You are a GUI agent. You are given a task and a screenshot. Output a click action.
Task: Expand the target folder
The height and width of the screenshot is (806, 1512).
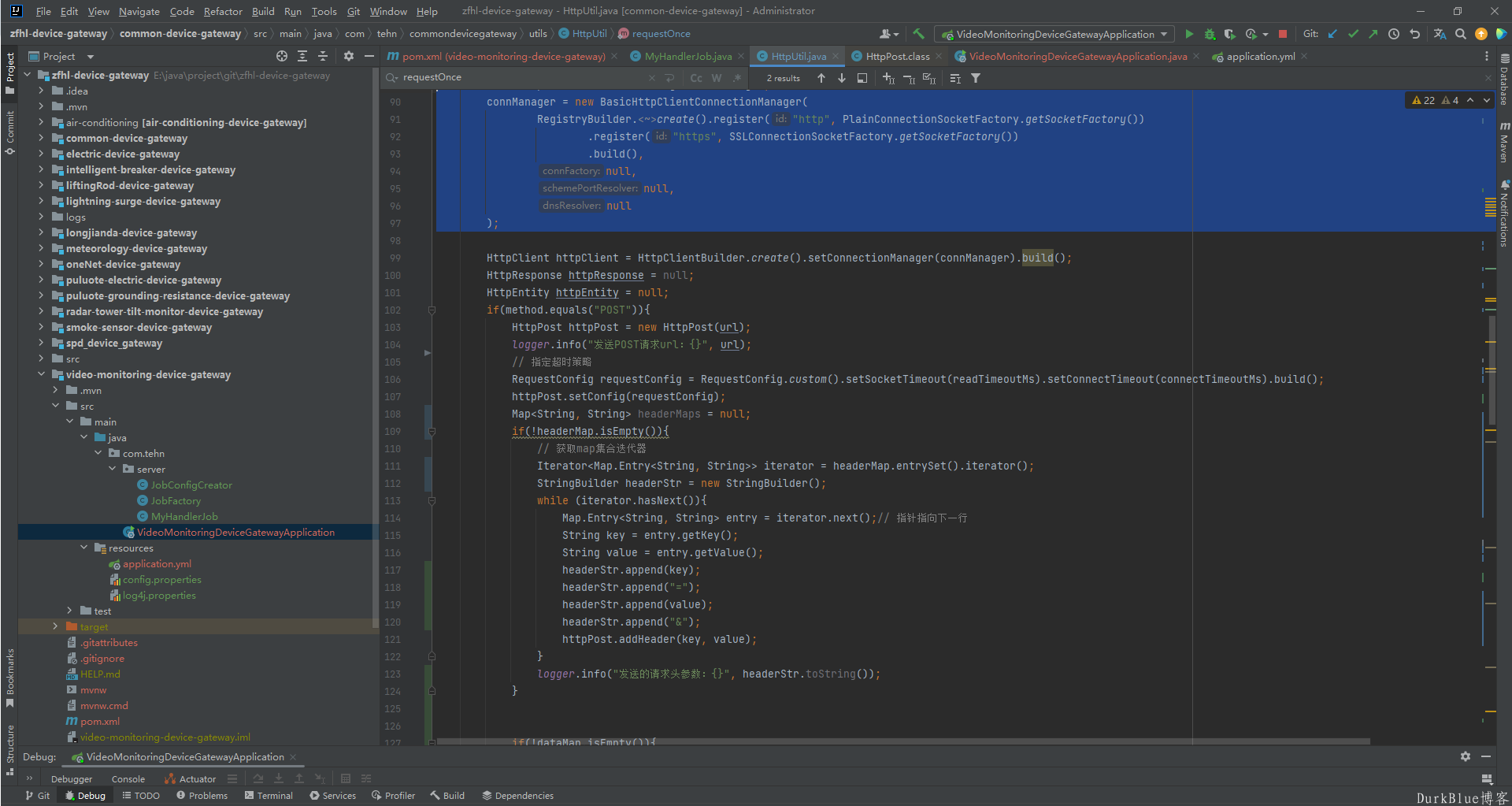[x=55, y=626]
